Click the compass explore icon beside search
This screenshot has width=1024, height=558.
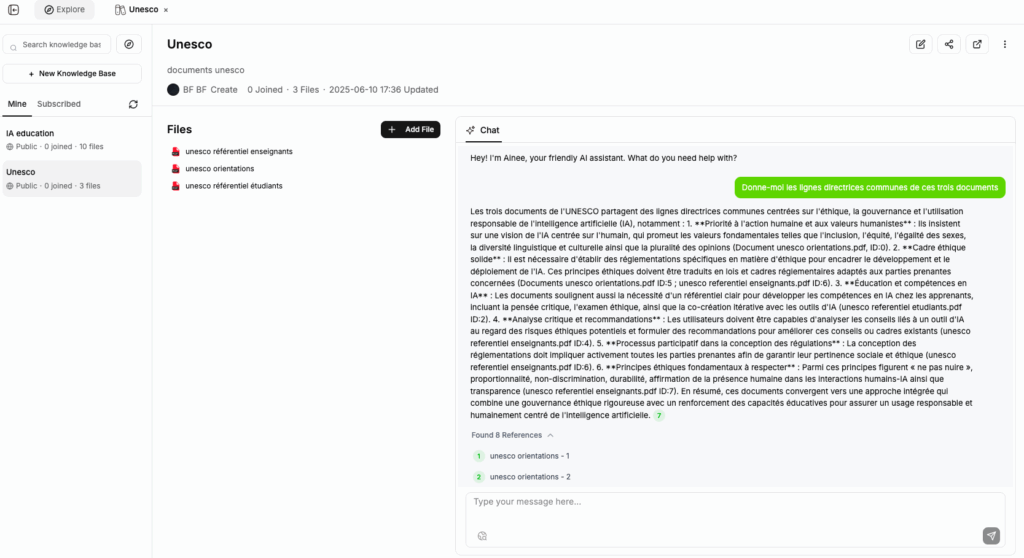point(129,44)
